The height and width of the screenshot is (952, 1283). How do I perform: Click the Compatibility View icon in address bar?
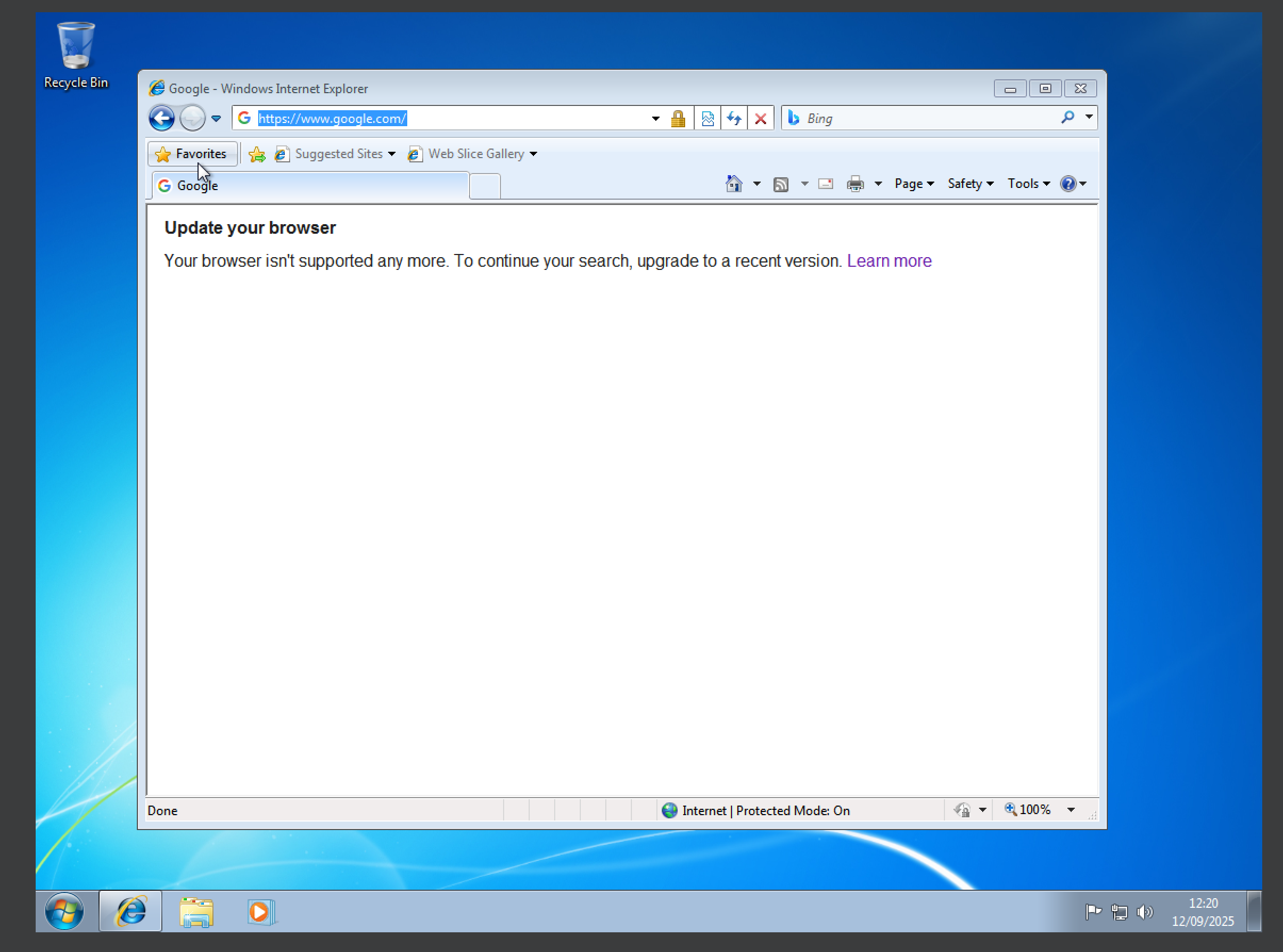point(708,118)
